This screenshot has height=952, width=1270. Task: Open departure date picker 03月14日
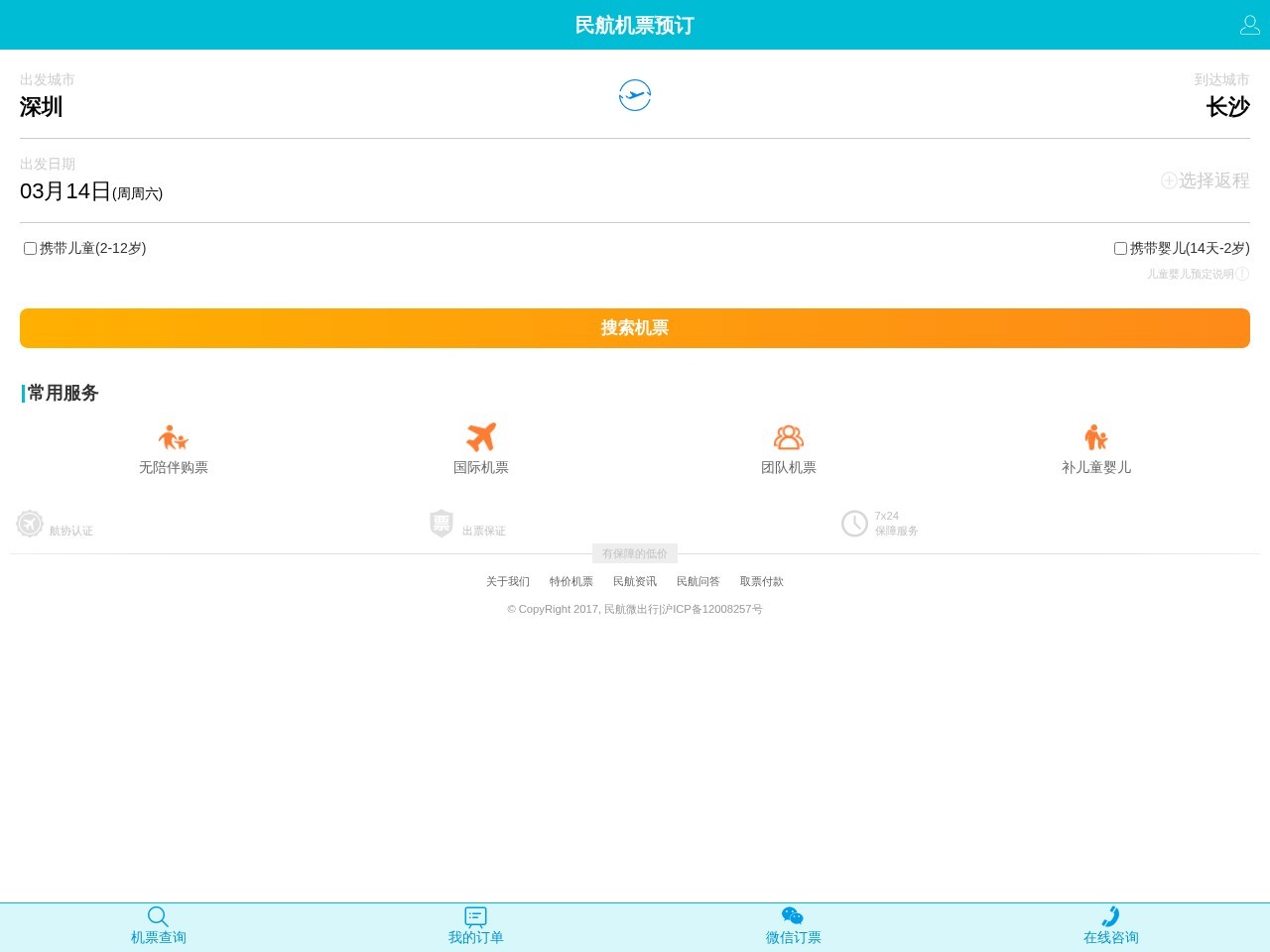point(65,191)
